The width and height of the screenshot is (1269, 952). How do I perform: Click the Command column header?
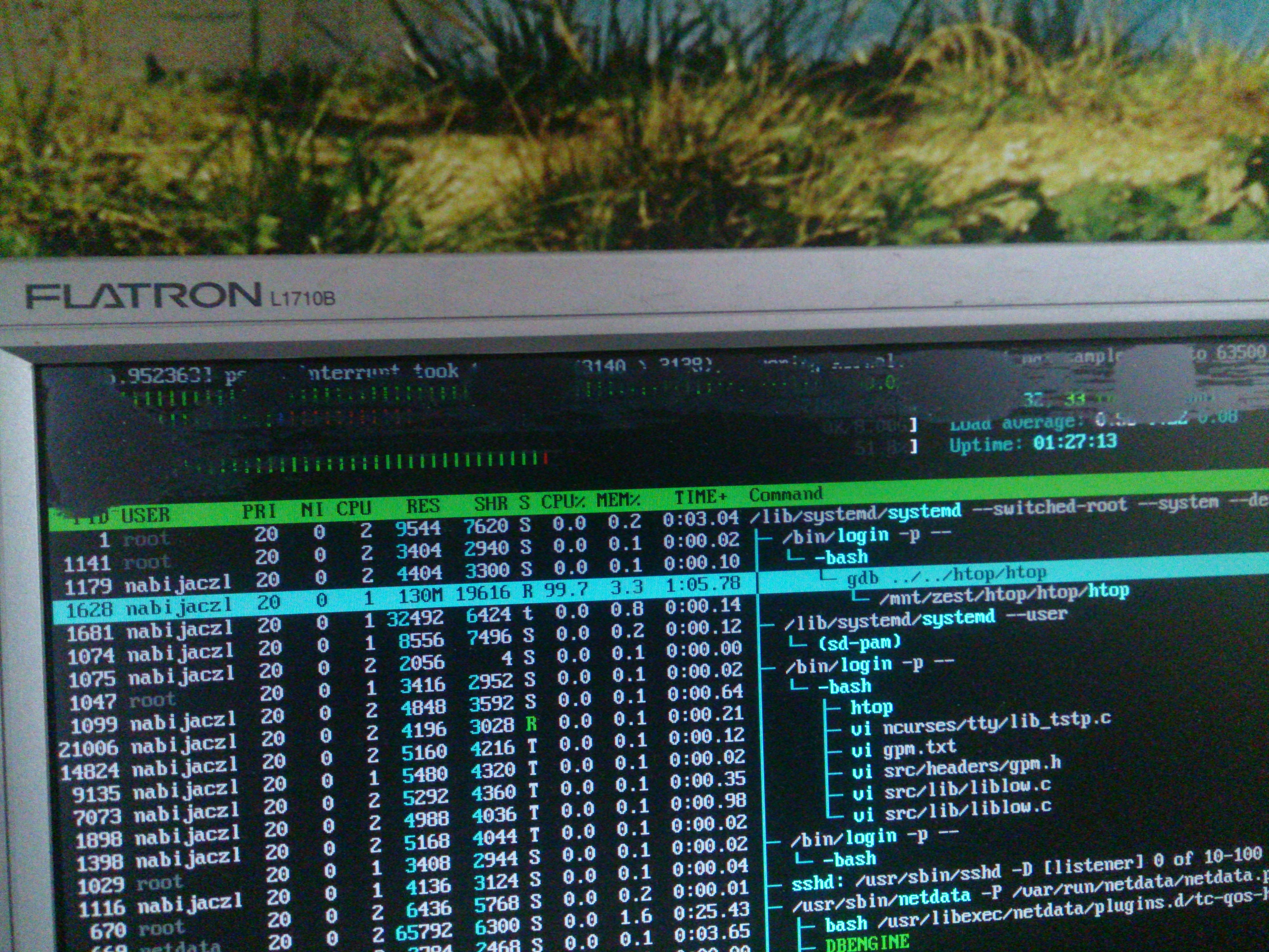785,494
